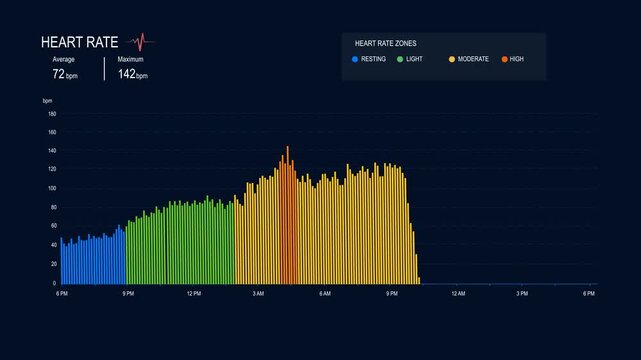Click the 40 y-axis label
This screenshot has width=641, height=360.
(54, 245)
